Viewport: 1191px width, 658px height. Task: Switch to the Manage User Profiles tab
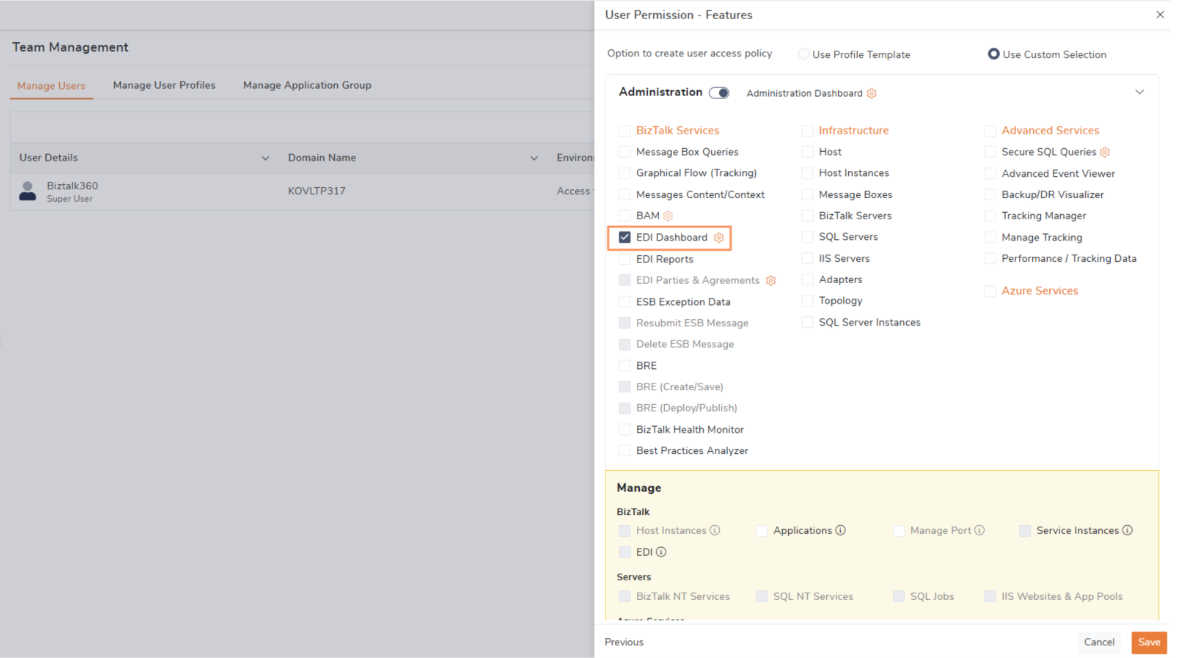point(164,85)
